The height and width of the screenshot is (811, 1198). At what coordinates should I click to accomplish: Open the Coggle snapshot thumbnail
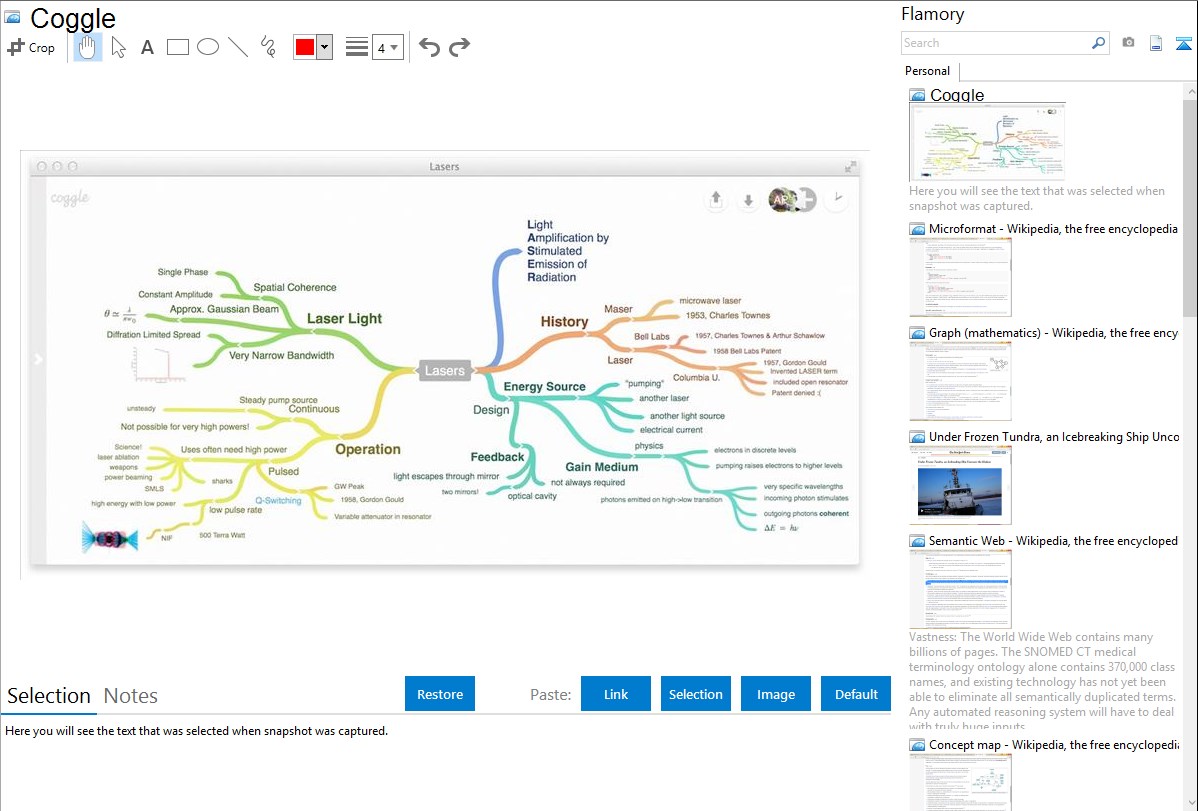(987, 142)
